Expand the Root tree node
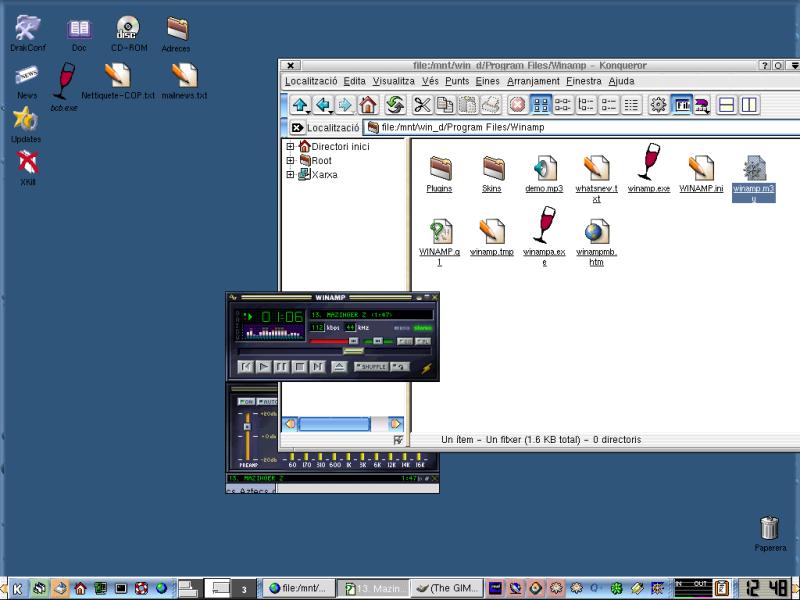Screen dimensions: 800x600 tap(290, 160)
